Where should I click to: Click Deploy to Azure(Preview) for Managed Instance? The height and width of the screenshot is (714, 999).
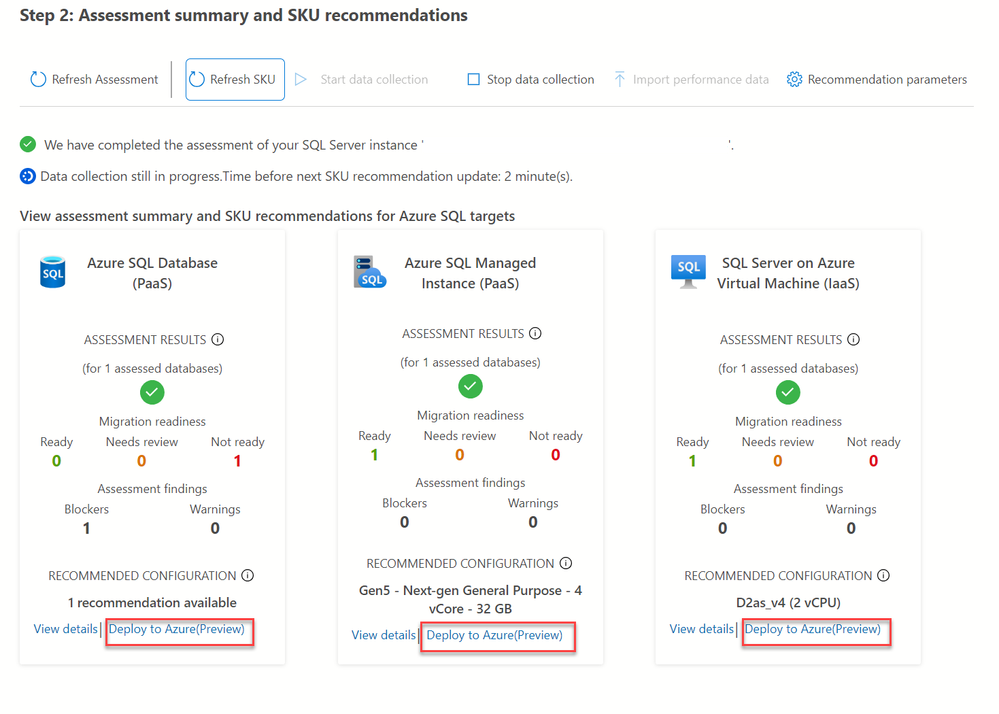click(x=494, y=635)
